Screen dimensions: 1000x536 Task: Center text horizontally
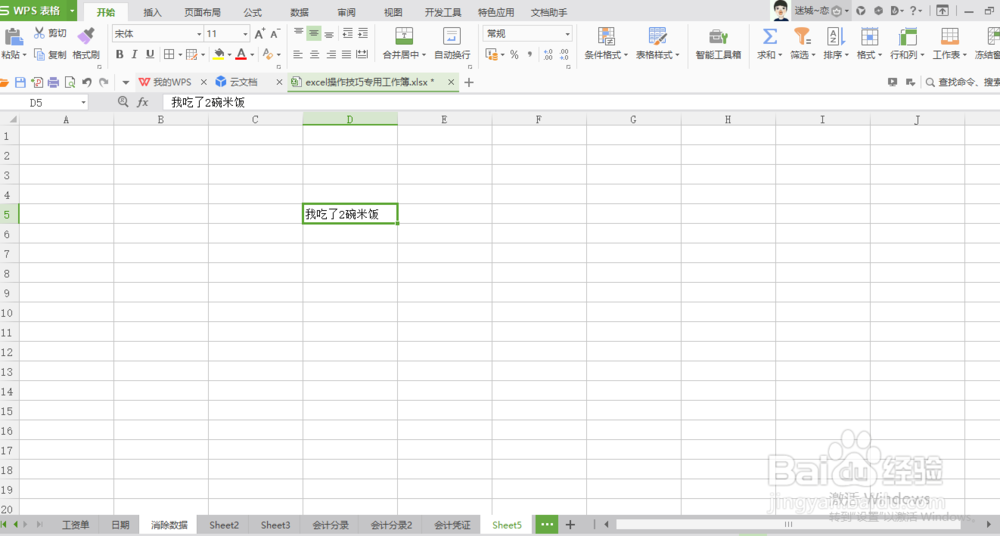pos(314,55)
